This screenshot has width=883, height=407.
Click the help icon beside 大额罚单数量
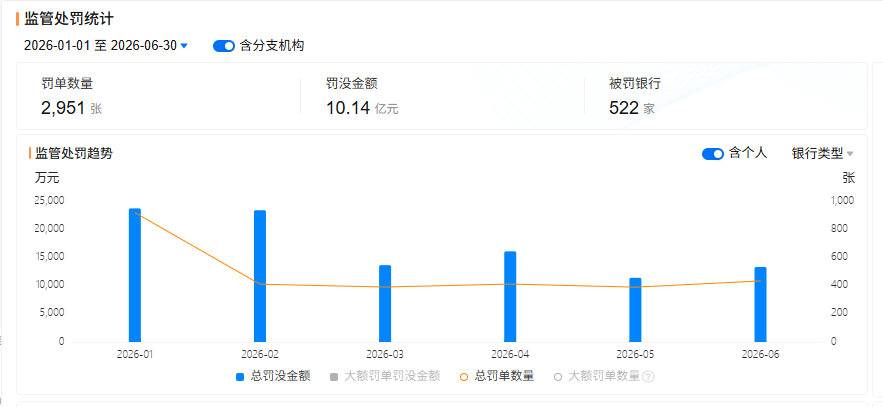click(x=648, y=377)
